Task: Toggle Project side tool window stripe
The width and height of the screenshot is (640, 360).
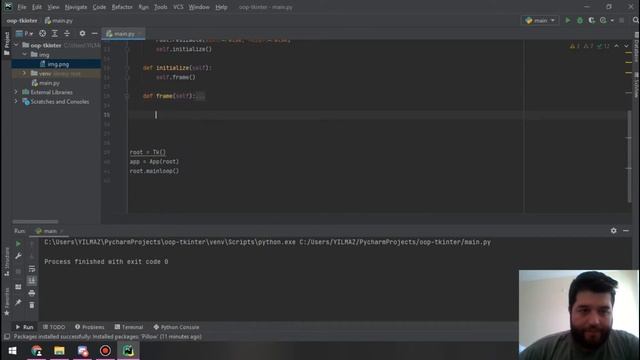Action: tap(6, 43)
